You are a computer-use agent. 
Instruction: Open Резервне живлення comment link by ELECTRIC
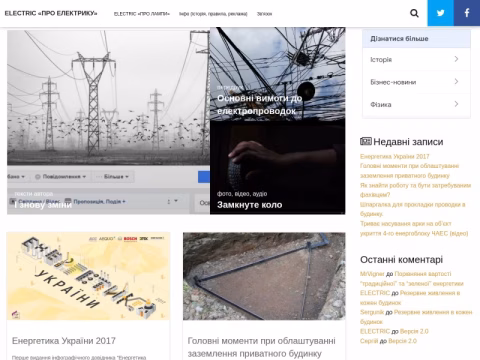[410, 298]
